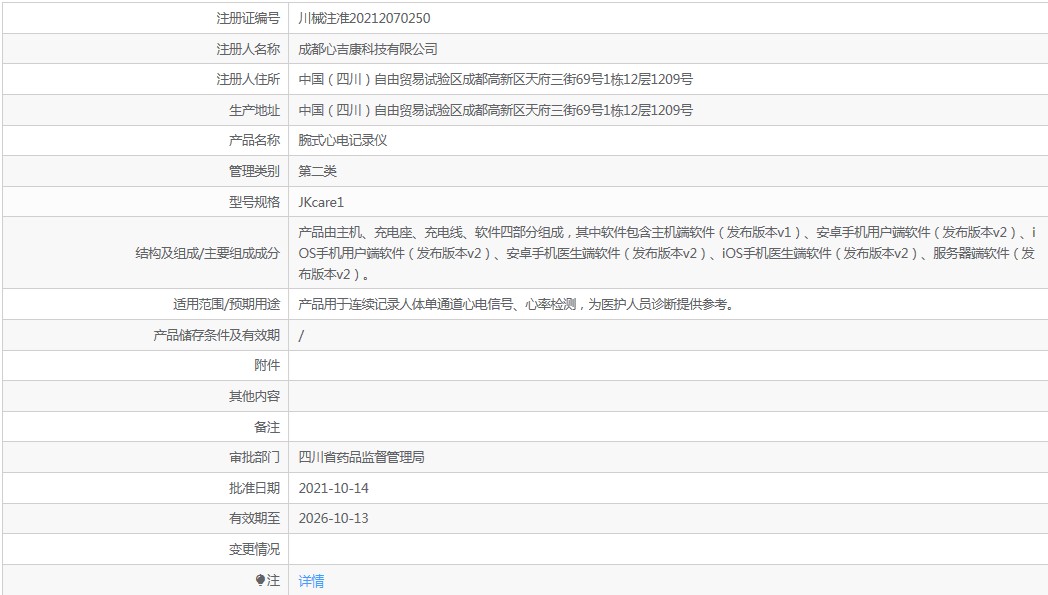Click the 有效期至 label
Image resolution: width=1048 pixels, height=595 pixels.
[254, 518]
